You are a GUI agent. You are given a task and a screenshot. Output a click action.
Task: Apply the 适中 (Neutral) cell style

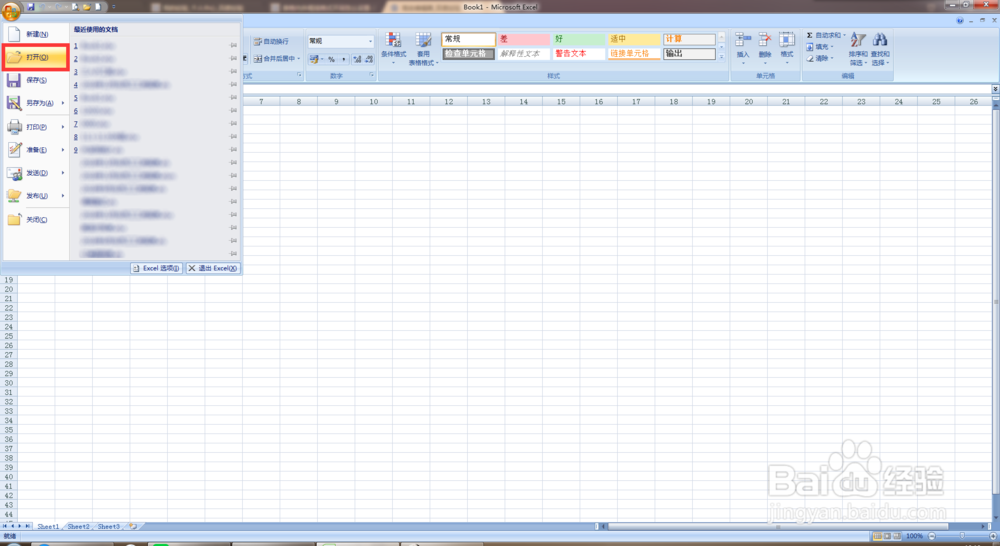[634, 40]
